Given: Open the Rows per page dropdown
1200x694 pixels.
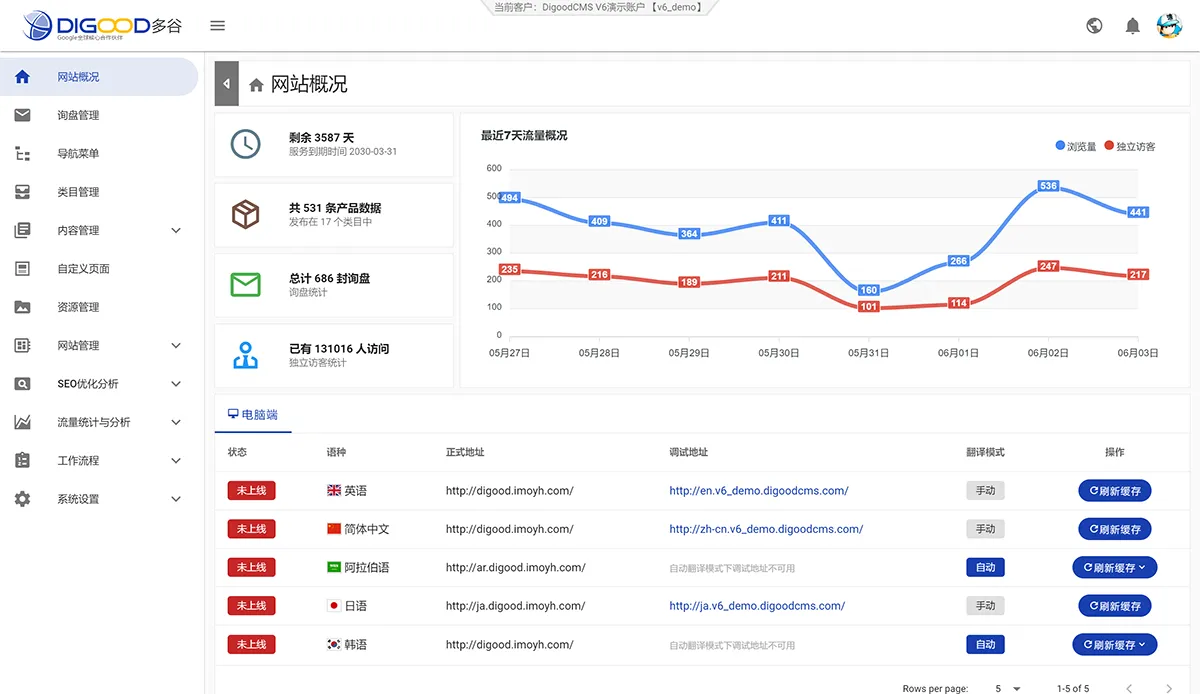Looking at the screenshot, I should (x=1008, y=688).
